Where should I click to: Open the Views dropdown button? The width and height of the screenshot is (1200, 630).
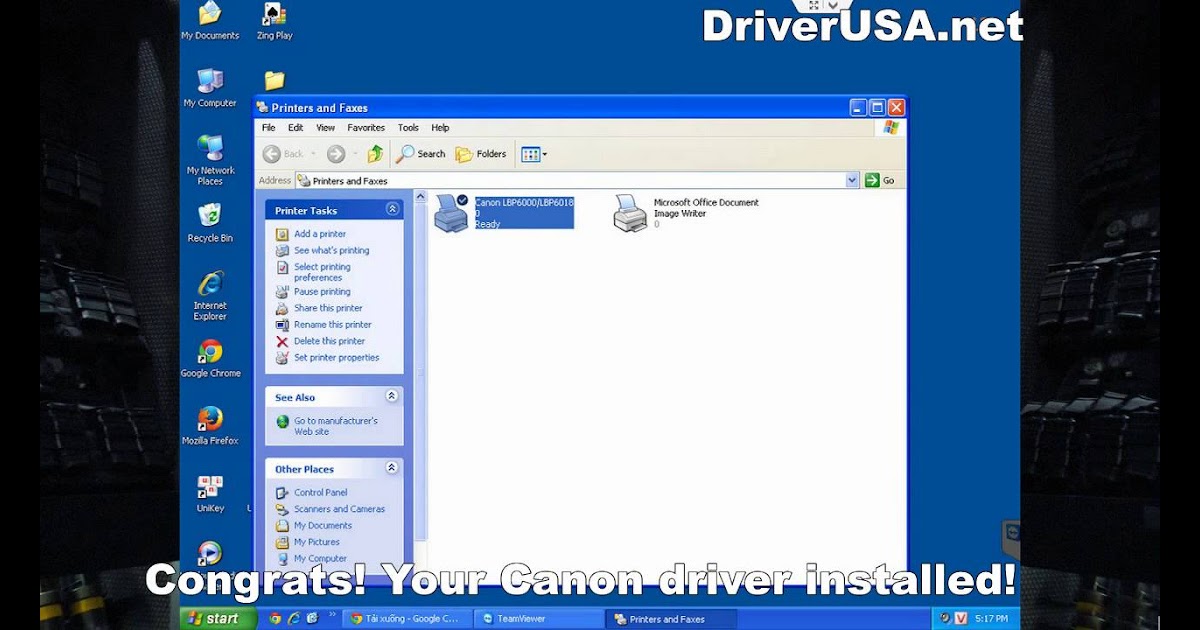click(534, 154)
